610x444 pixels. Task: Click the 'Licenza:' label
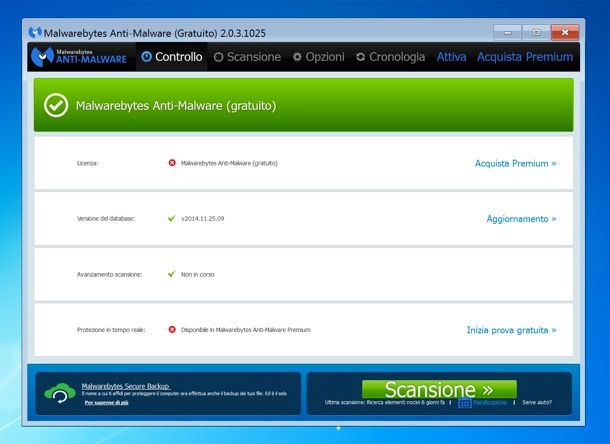click(x=88, y=163)
